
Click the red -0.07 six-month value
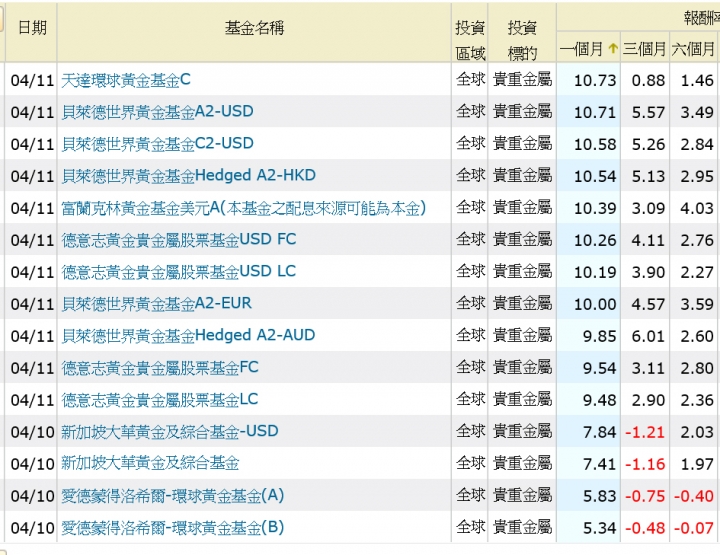694,528
